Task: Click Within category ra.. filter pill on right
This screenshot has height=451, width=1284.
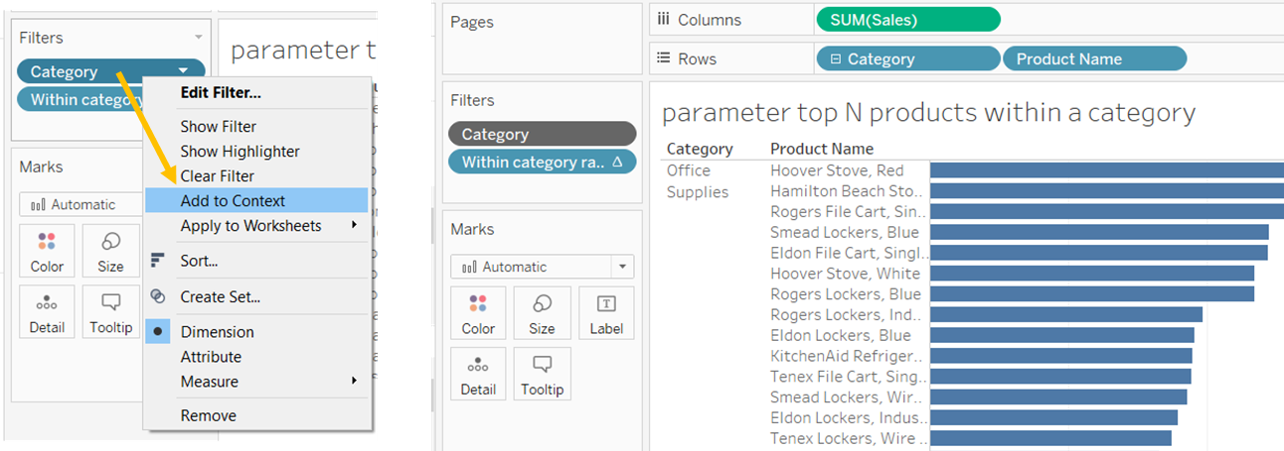Action: 542,162
